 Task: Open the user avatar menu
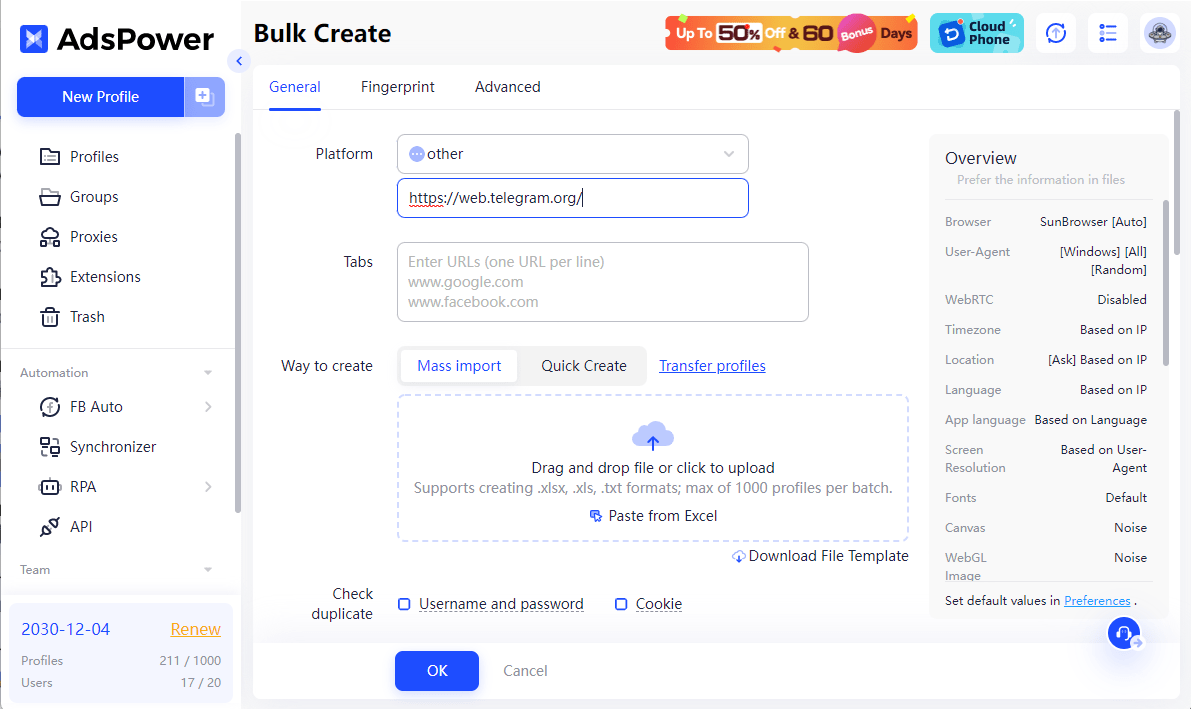[1159, 33]
